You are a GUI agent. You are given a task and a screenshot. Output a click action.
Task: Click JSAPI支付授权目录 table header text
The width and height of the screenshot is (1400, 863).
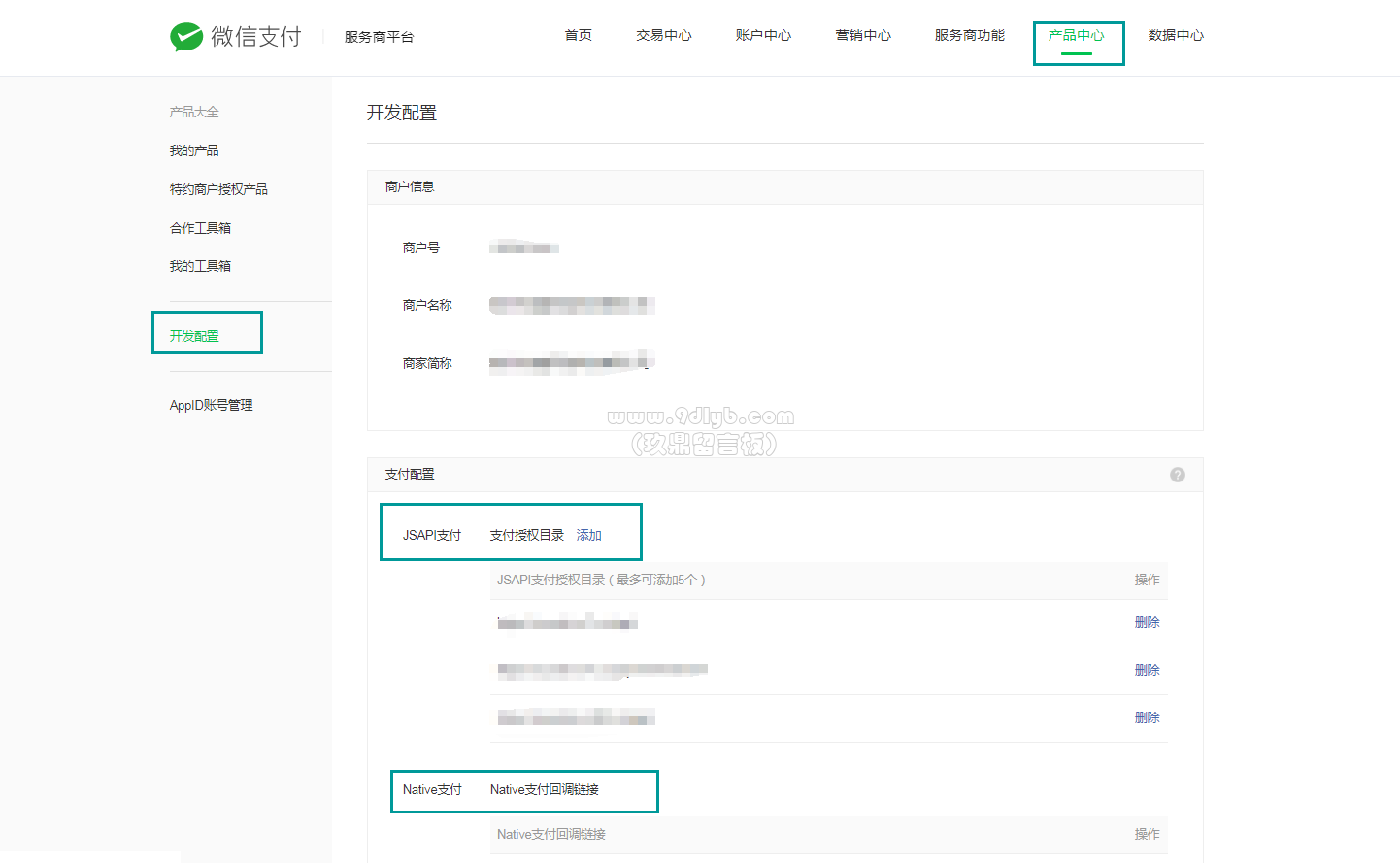(x=601, y=580)
